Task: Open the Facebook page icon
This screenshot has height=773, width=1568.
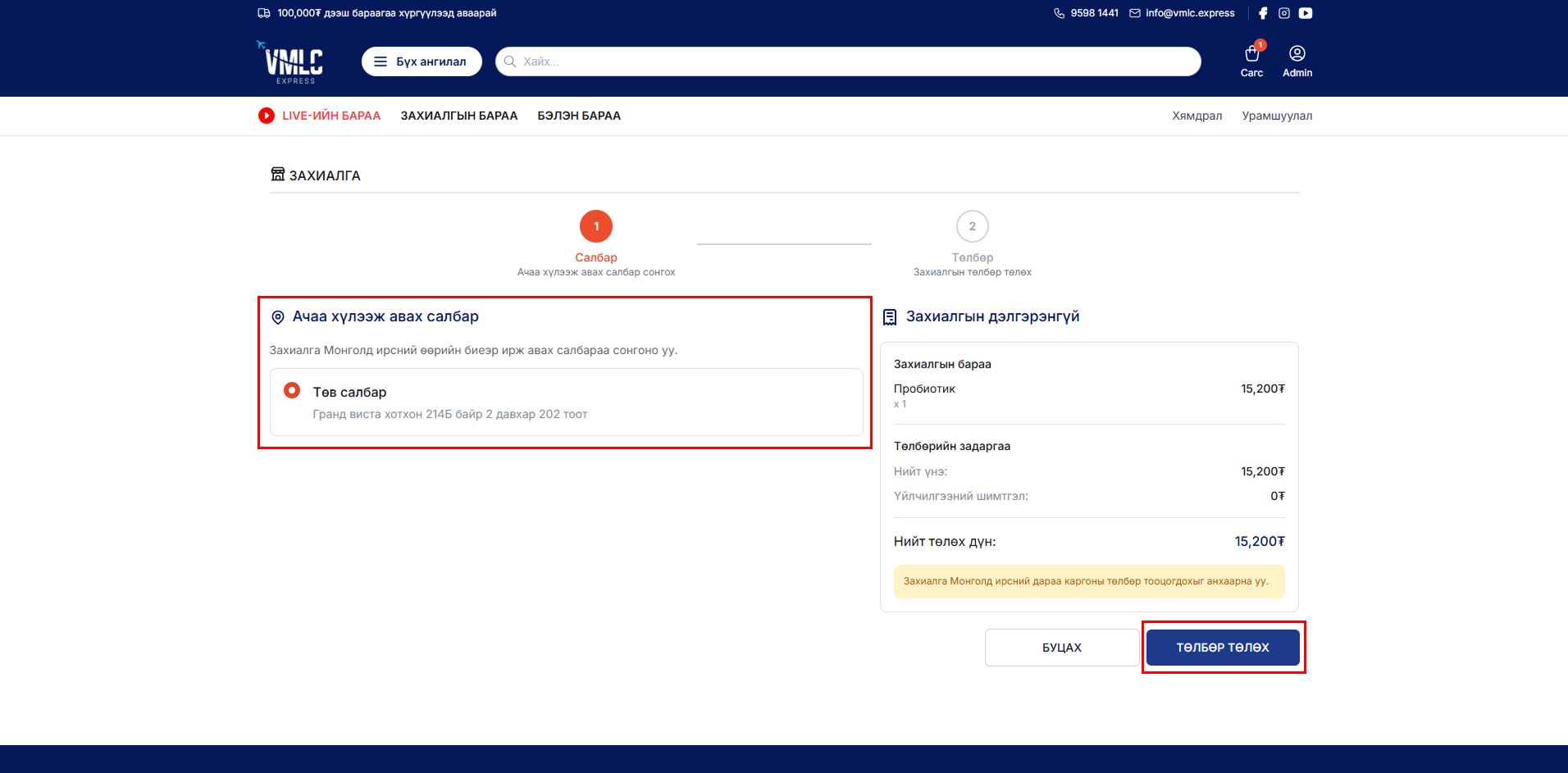Action: click(1263, 13)
